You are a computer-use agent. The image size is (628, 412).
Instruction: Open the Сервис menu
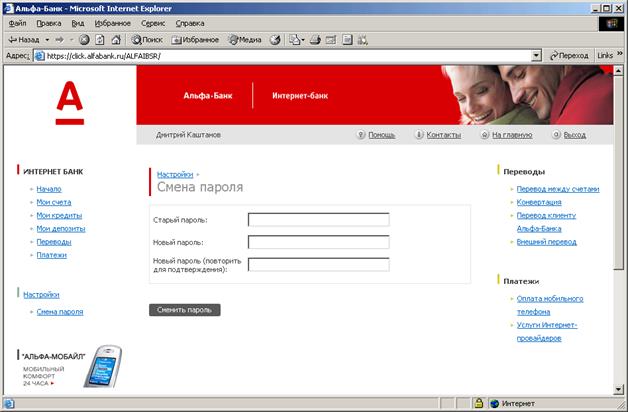pyautogui.click(x=153, y=23)
